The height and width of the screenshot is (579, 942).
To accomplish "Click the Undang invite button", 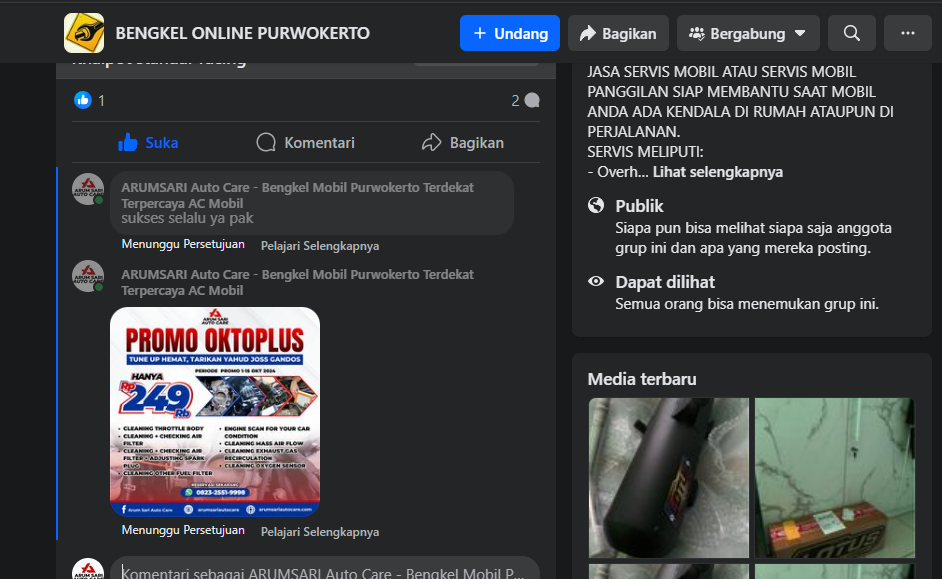I will (x=509, y=33).
